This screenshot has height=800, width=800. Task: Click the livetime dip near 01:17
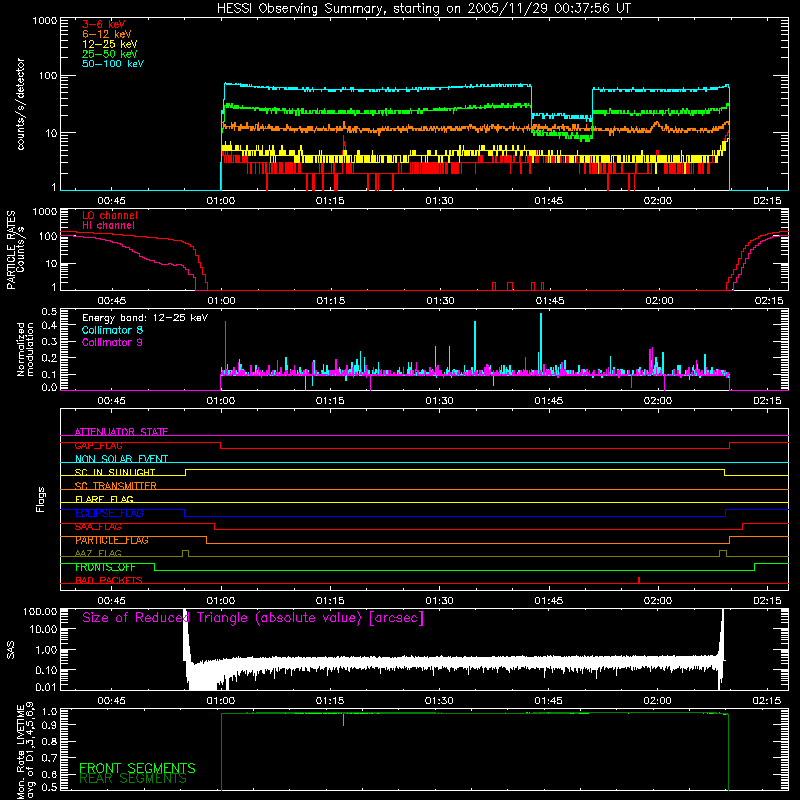[343, 720]
